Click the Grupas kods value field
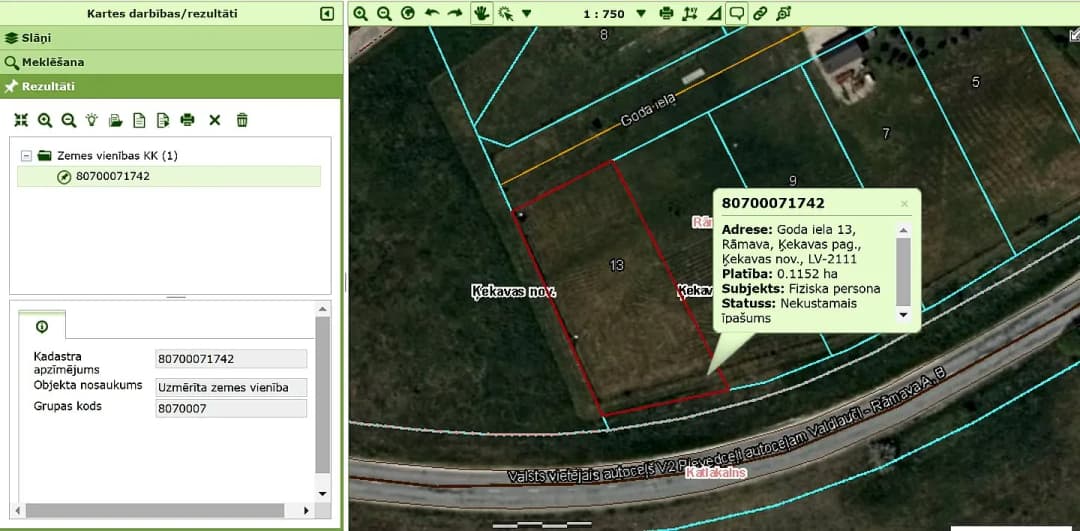This screenshot has height=531, width=1080. (231, 408)
